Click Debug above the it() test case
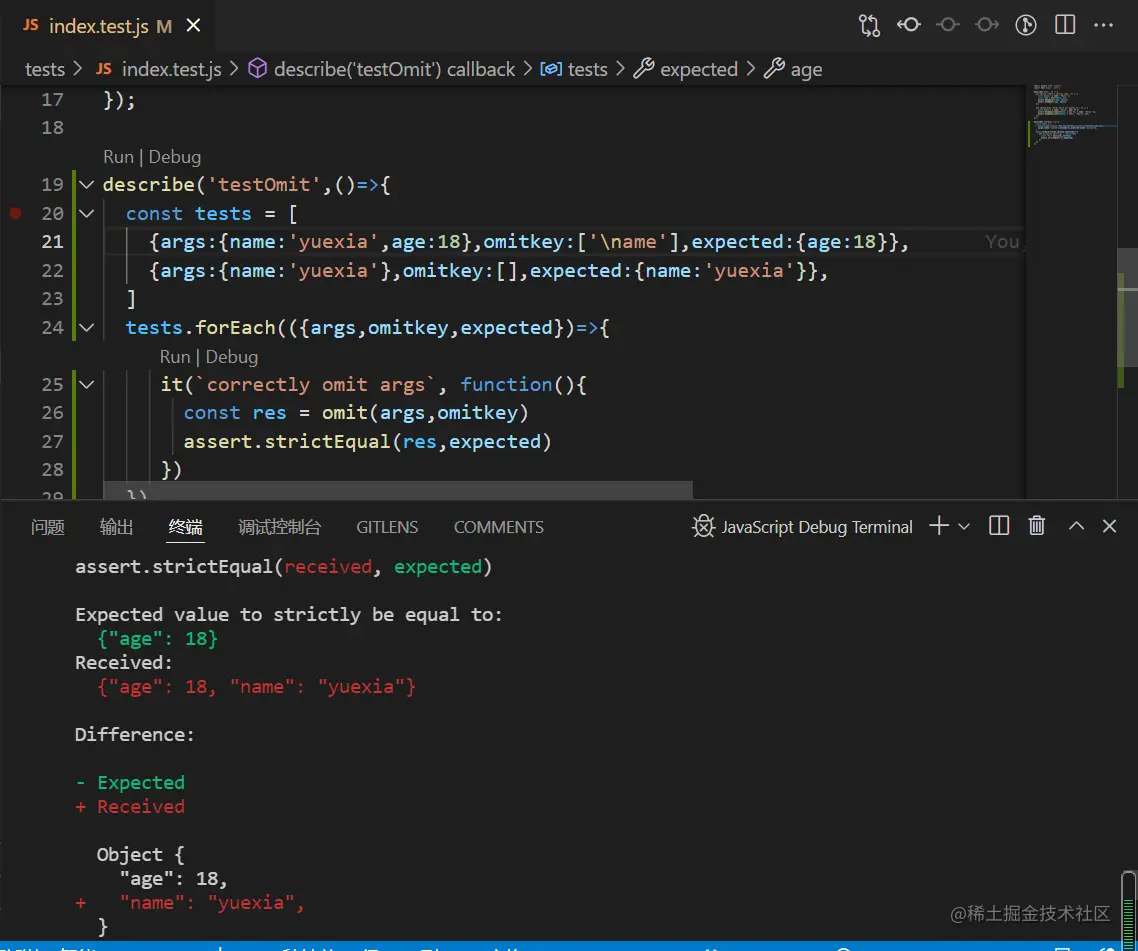This screenshot has width=1138, height=951. click(231, 357)
